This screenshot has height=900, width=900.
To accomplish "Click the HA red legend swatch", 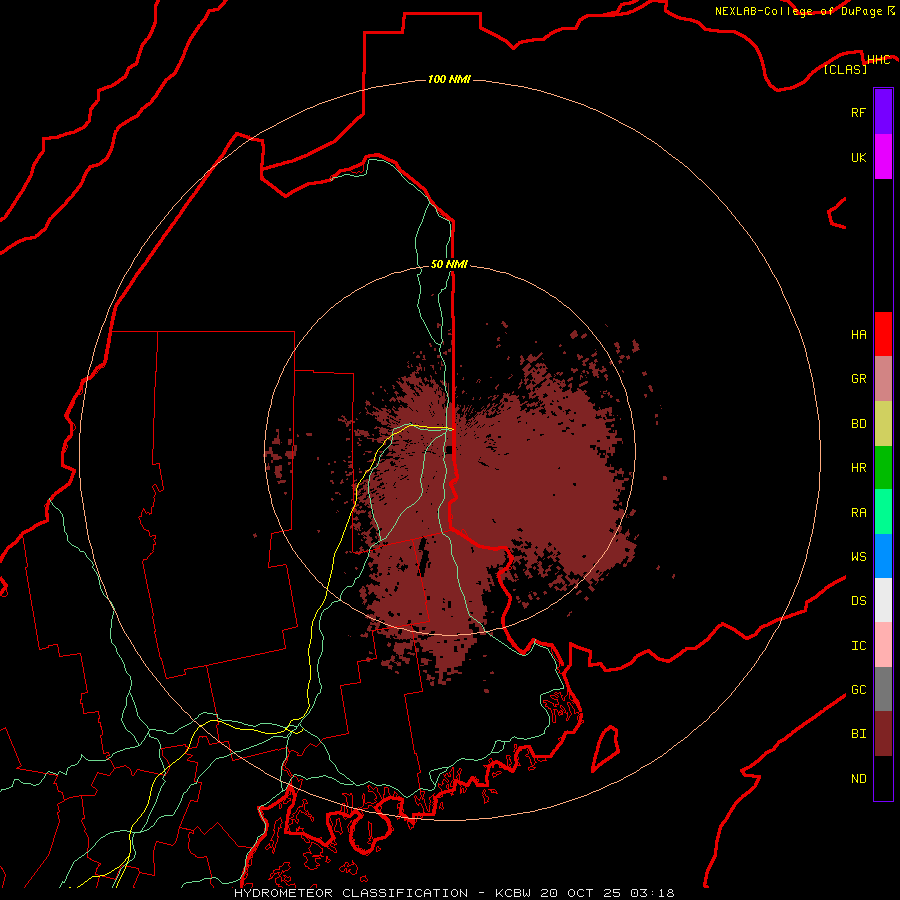I will pos(883,334).
